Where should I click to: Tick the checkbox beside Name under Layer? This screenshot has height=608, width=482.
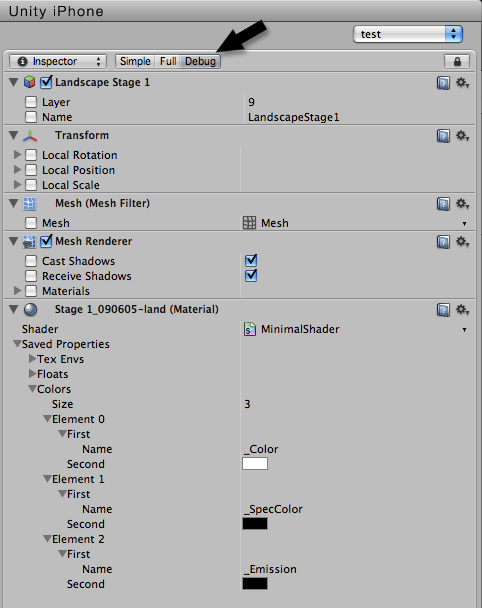[x=31, y=117]
